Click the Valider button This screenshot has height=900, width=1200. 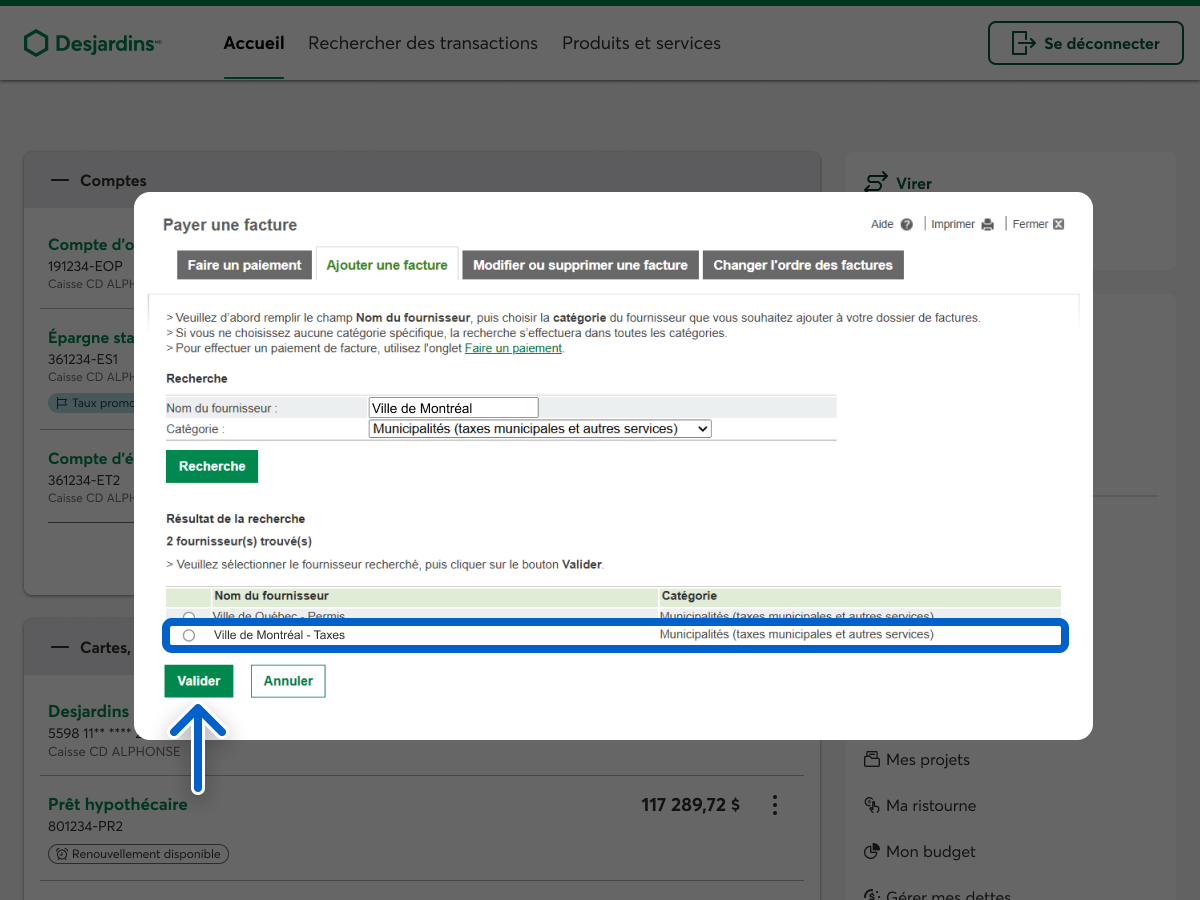pyautogui.click(x=199, y=681)
